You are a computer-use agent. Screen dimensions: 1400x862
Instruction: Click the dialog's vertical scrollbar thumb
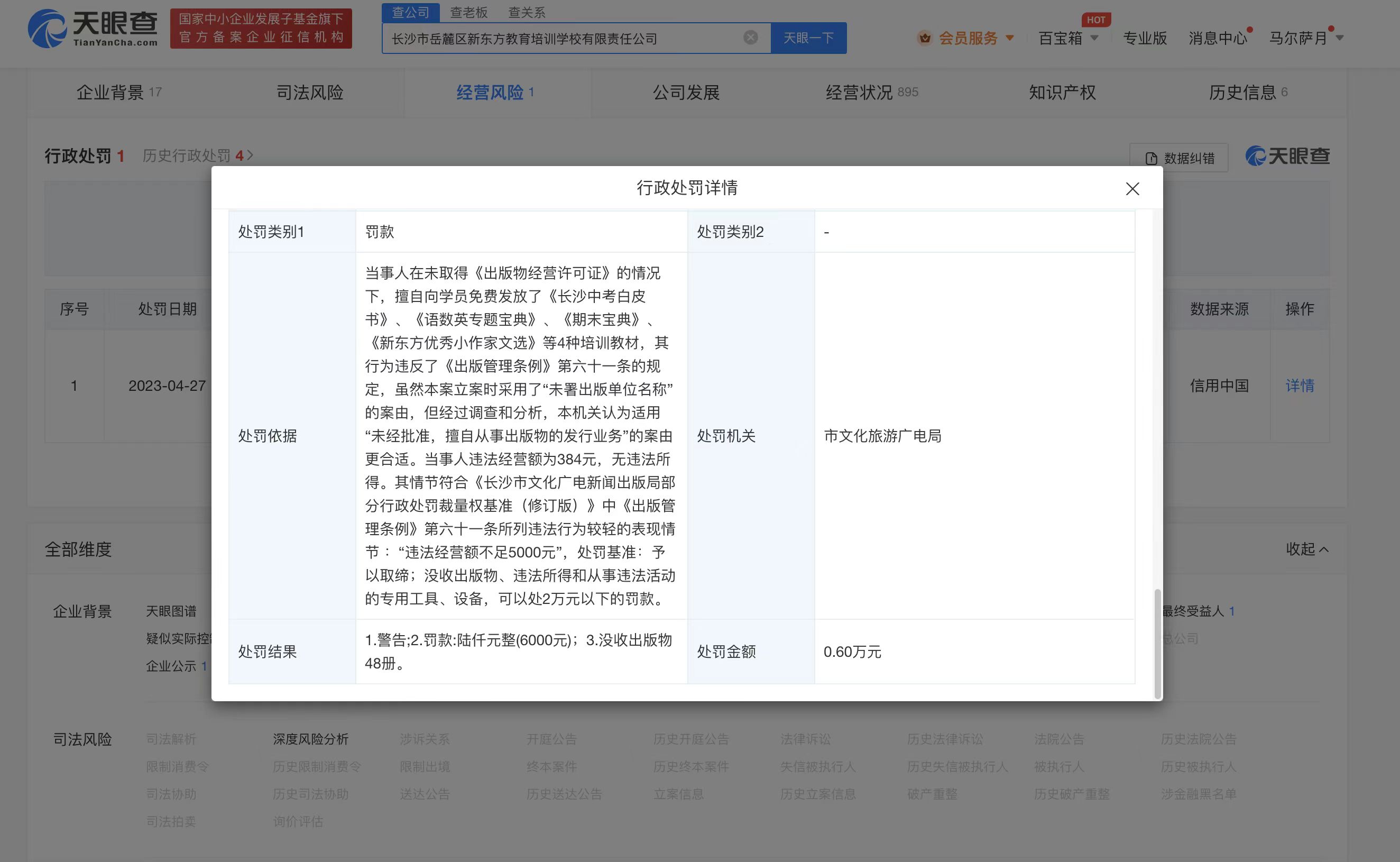click(1157, 643)
